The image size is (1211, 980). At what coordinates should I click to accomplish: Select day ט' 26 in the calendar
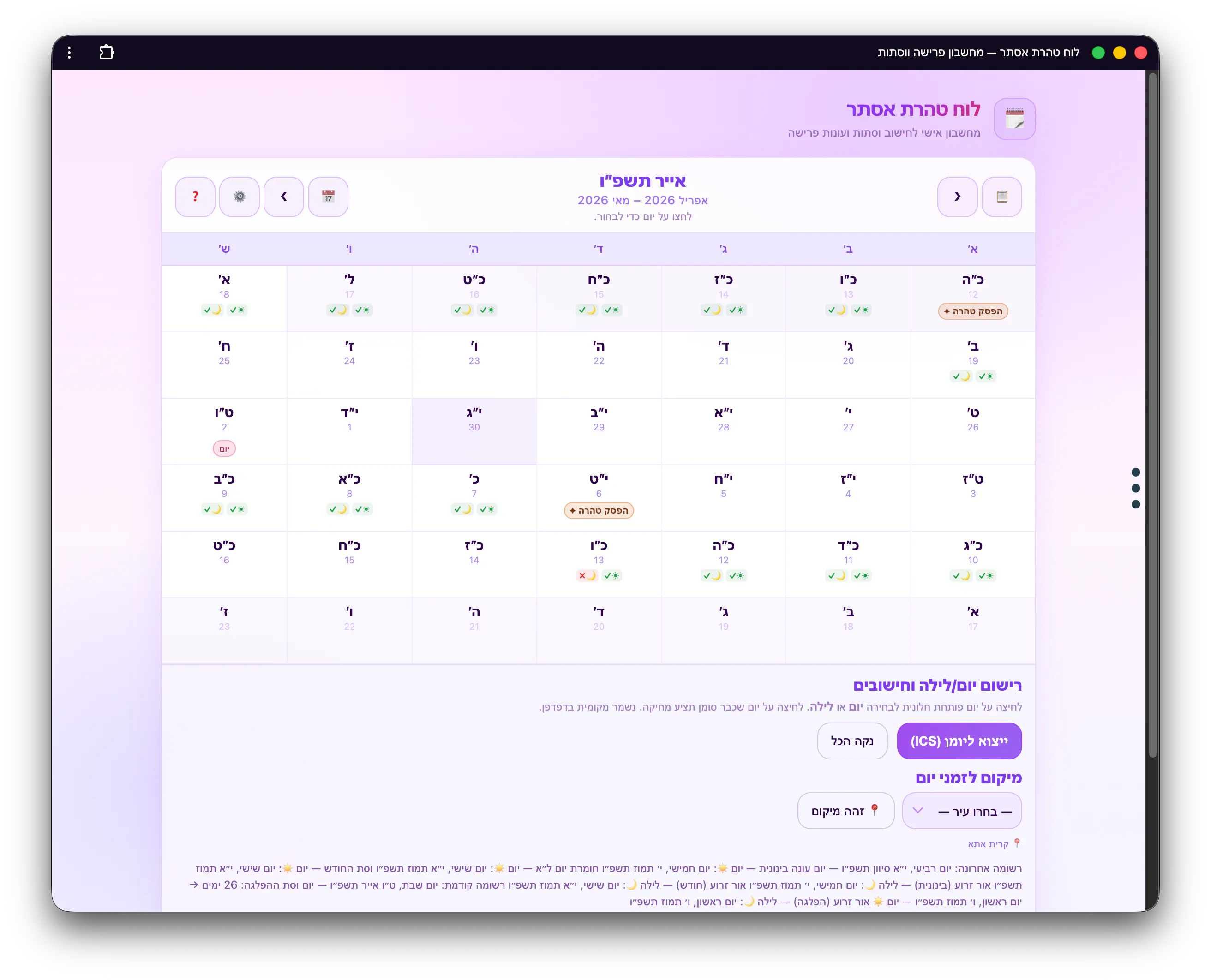pyautogui.click(x=973, y=431)
